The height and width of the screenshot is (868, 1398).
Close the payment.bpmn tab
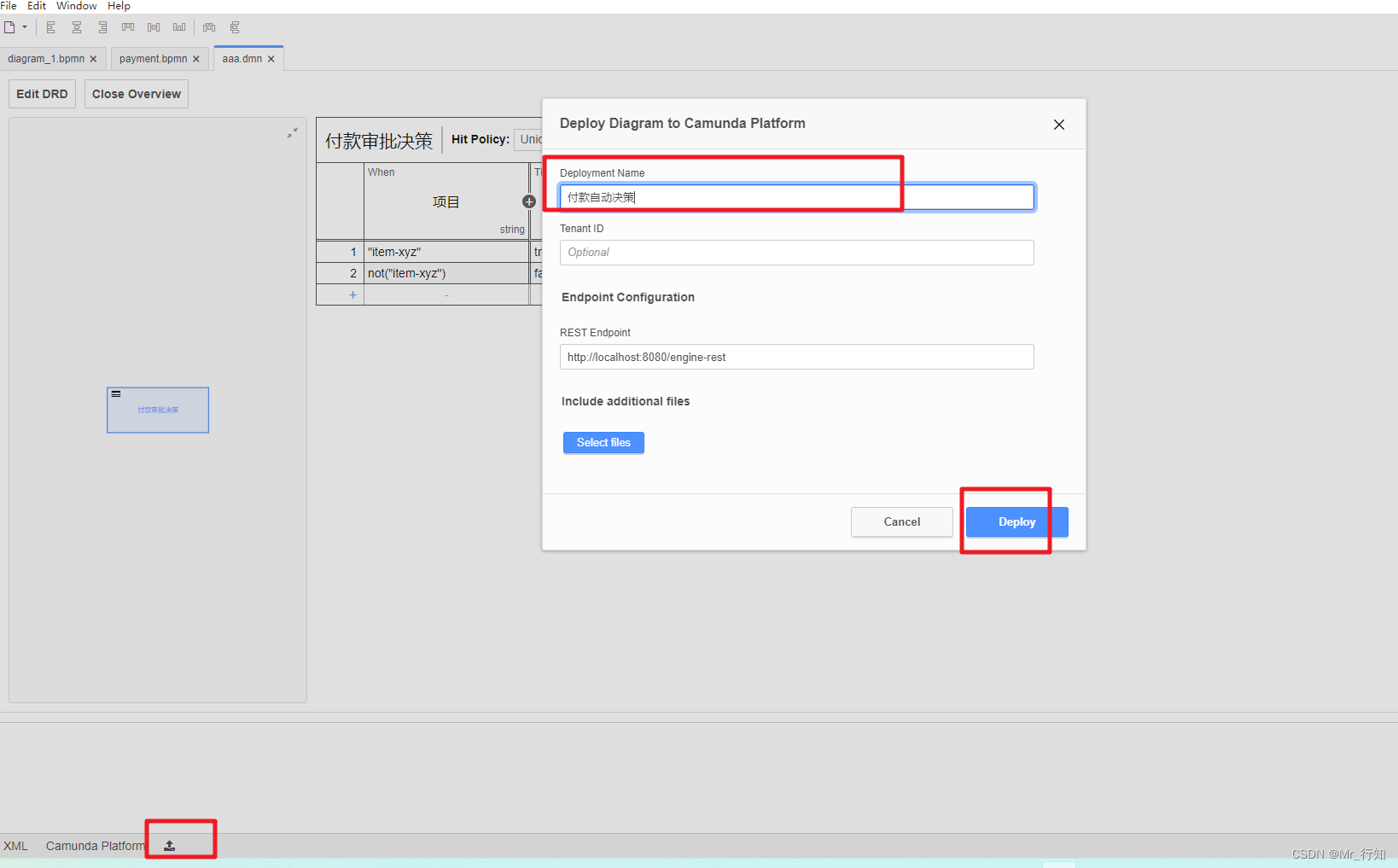click(196, 59)
